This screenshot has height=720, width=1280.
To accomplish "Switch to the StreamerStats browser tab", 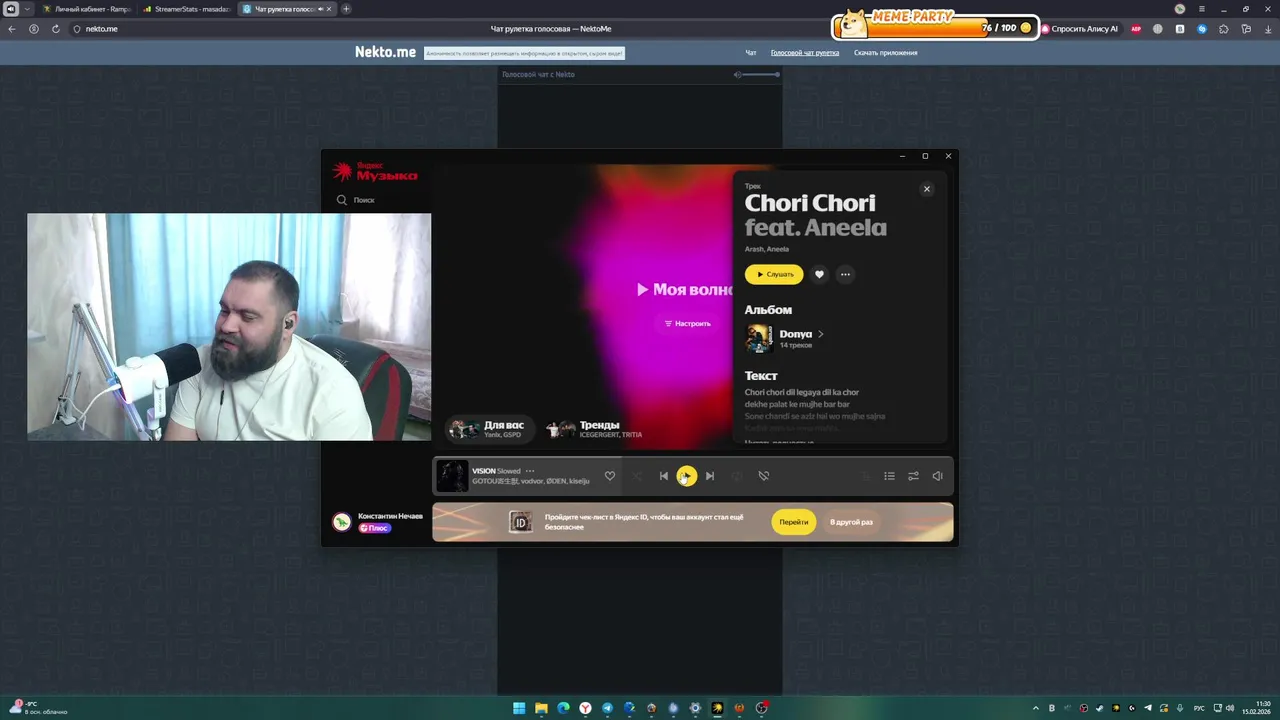I will tap(187, 9).
